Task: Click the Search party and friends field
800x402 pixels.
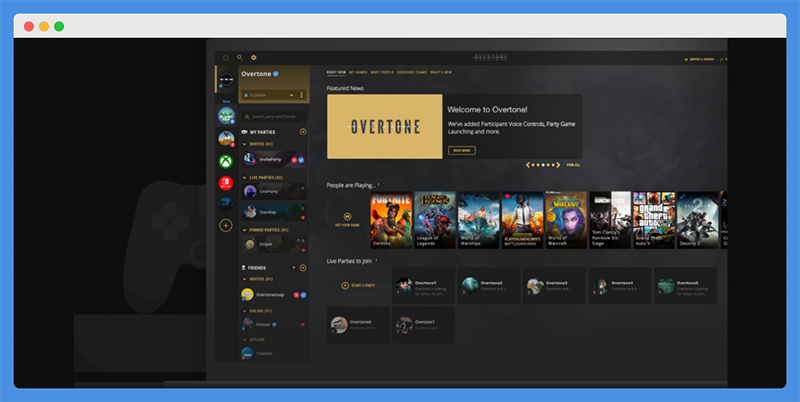Action: pos(274,117)
